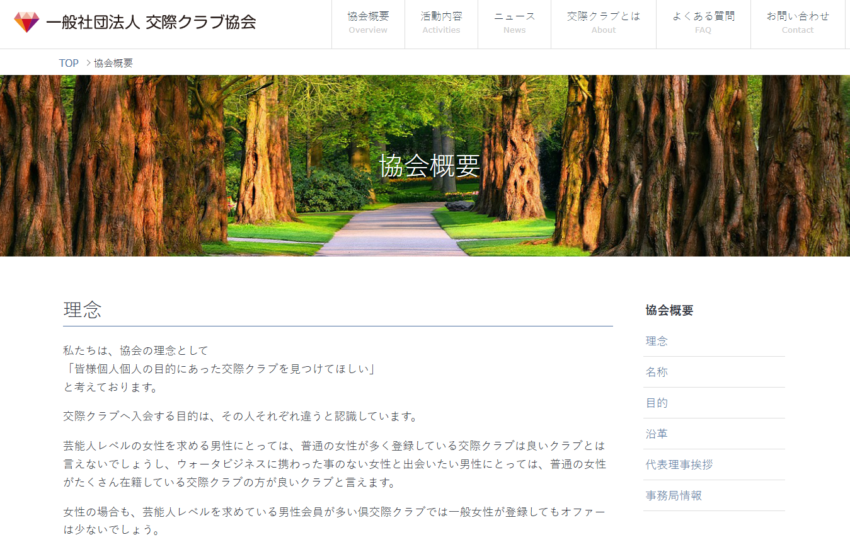Open 代表理事挨拶 in the sidebar
The height and width of the screenshot is (542, 850).
click(x=679, y=465)
